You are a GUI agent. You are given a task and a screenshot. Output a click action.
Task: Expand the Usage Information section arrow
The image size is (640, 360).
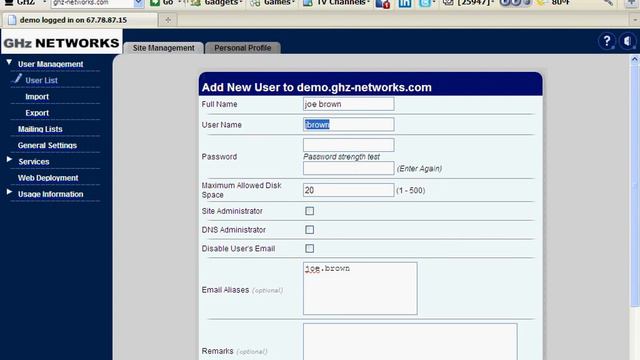pos(9,192)
